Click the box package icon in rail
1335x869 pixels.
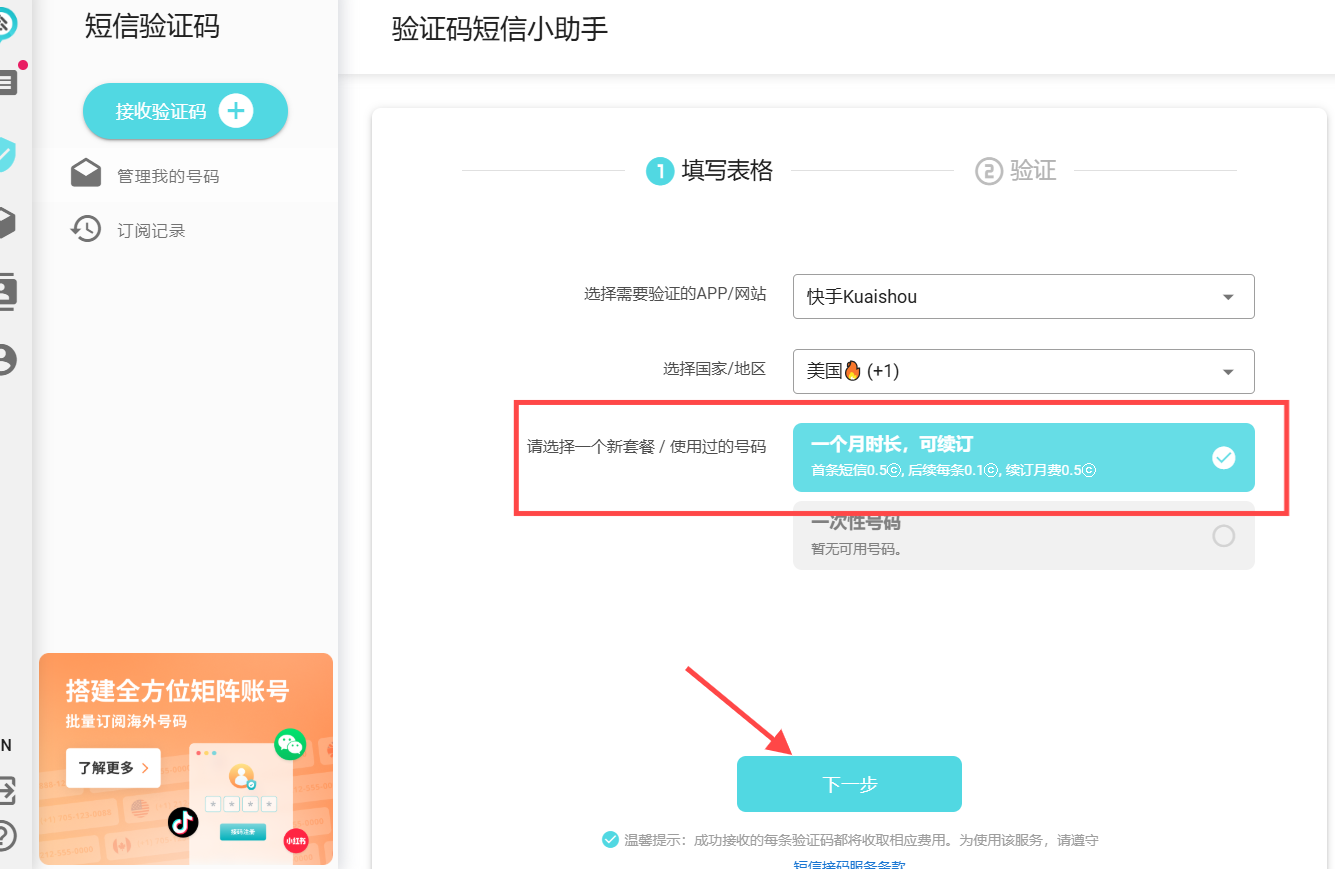point(6,223)
